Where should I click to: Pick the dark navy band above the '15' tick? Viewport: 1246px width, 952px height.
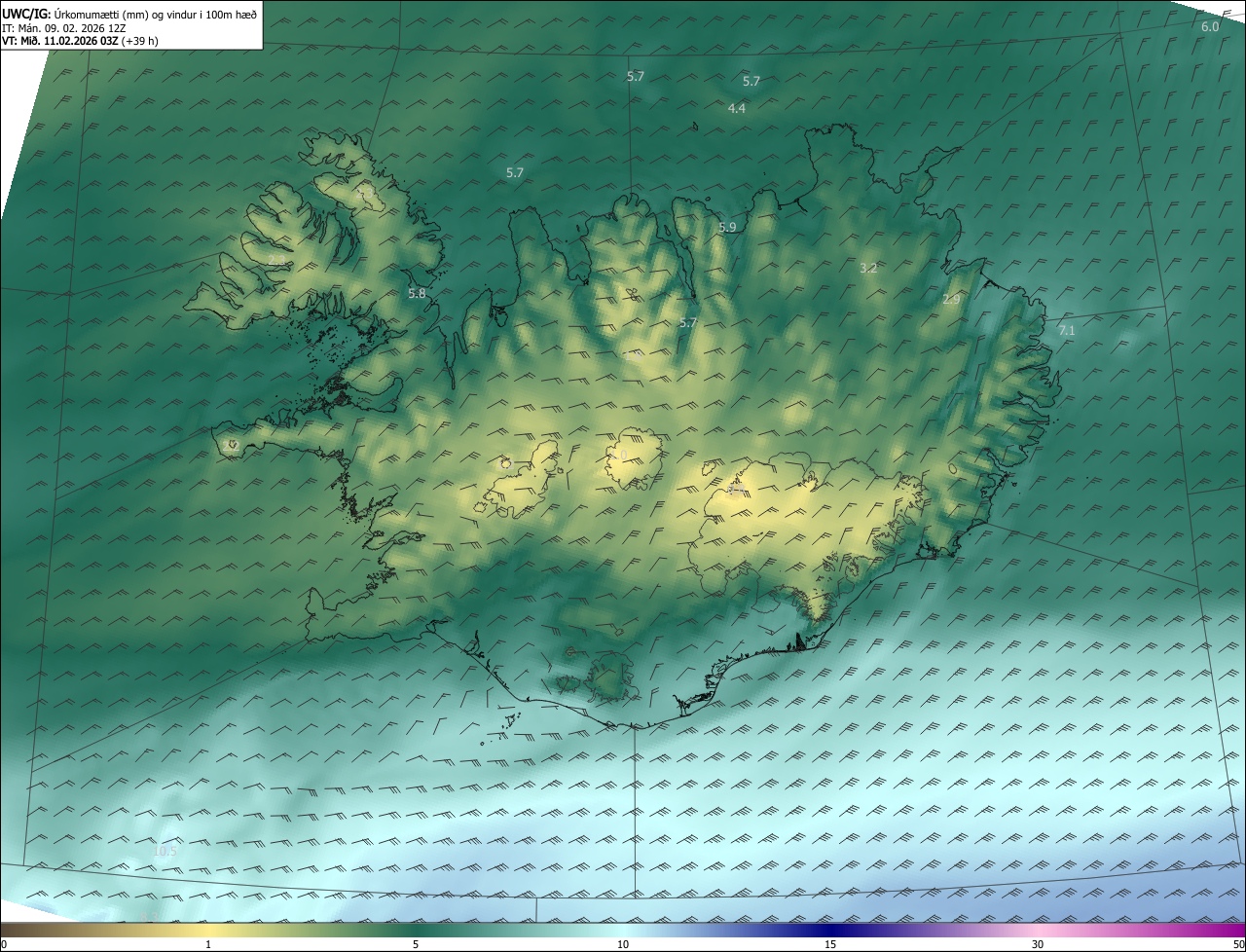[x=830, y=931]
